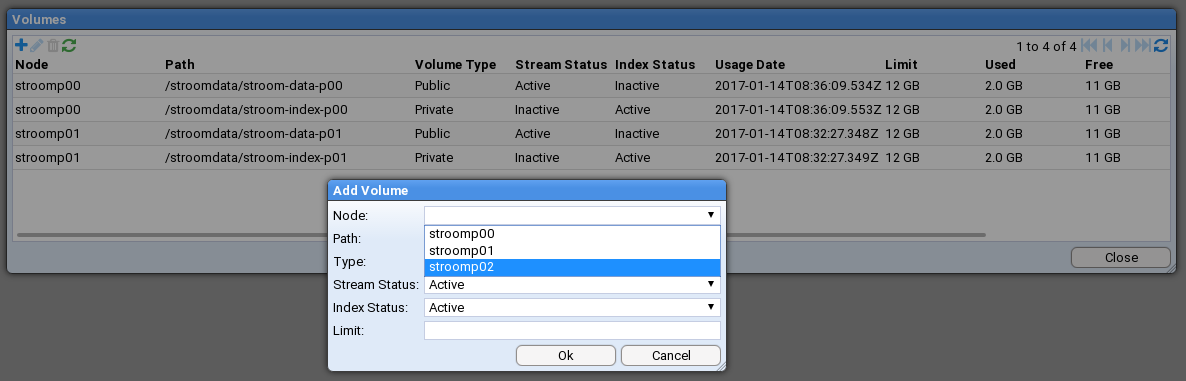Select stroomp02 from node list
This screenshot has height=381, width=1186.
[572, 267]
